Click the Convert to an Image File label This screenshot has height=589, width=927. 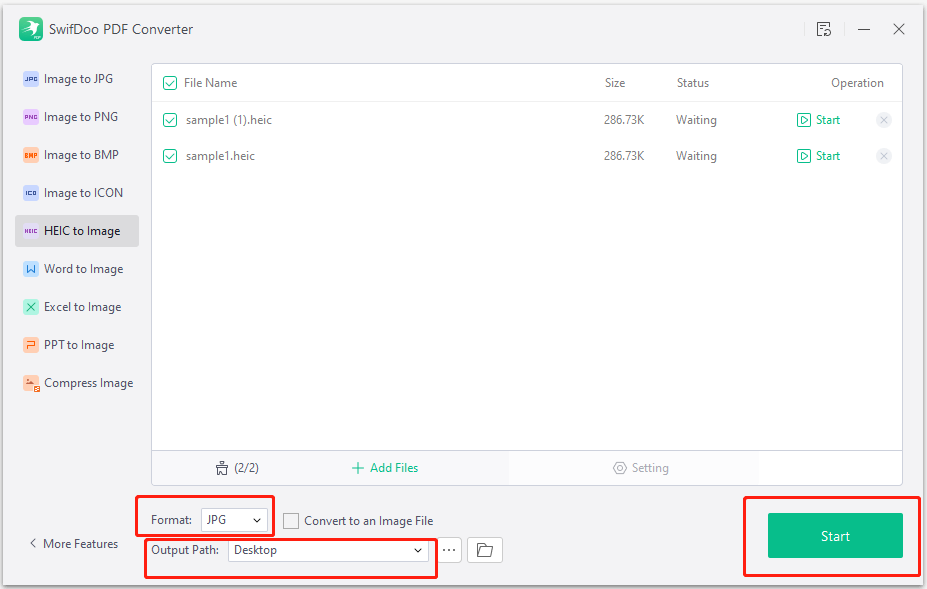368,521
